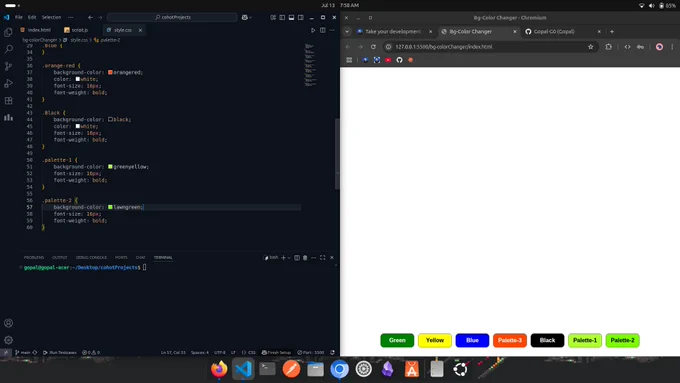Viewport: 680px width, 383px height.
Task: Open the bar chart activity bar icon
Action: [8, 118]
